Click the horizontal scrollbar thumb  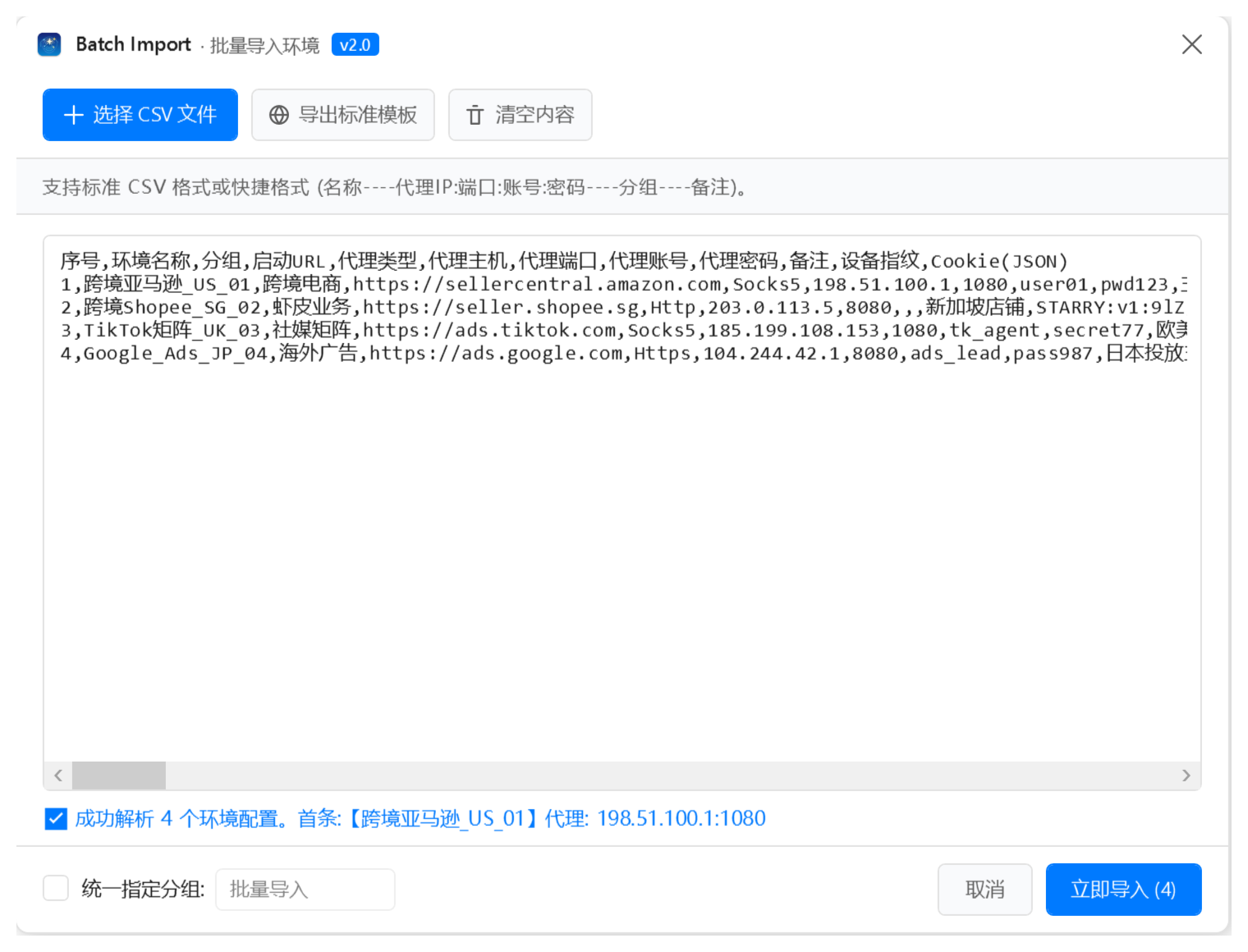[x=119, y=776]
